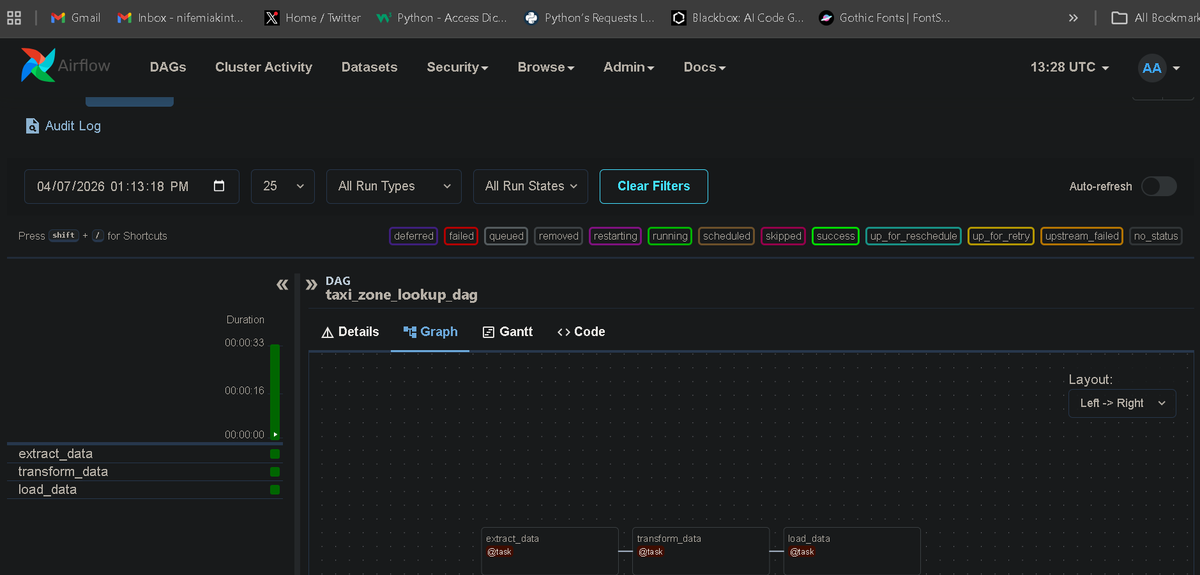Open Python - Access Dic bookmark
This screenshot has height=575, width=1200.
[x=443, y=18]
